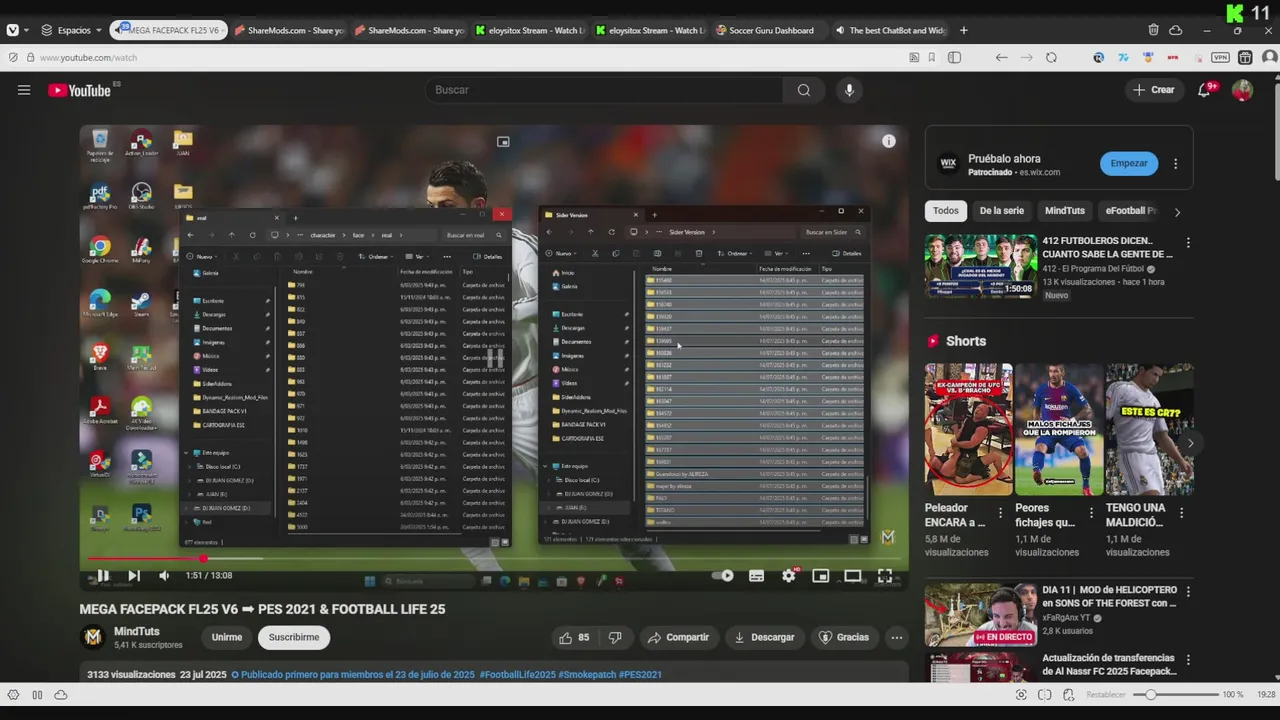Viewport: 1280px width, 720px height.
Task: Open a new browser tab with plus
Action: pyautogui.click(x=964, y=30)
